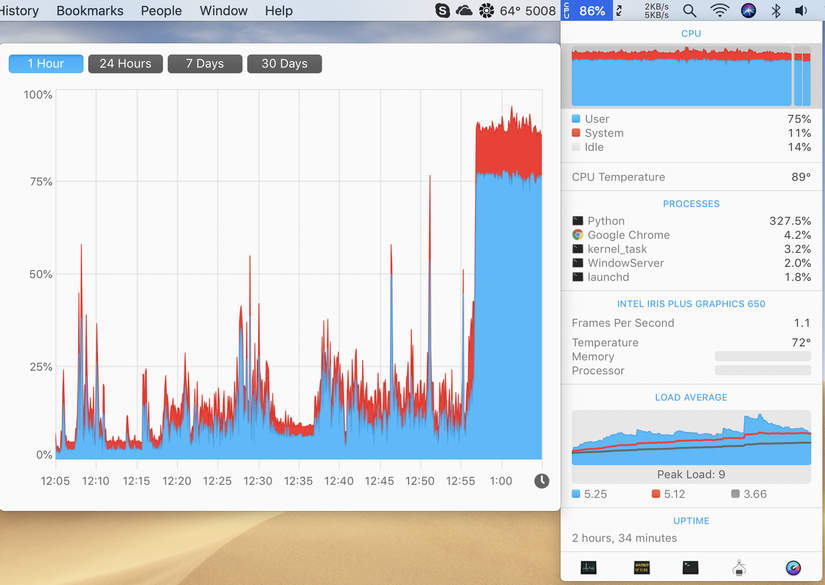Screen dimensions: 825x585
Task: Open Spotlight search magnifier icon
Action: click(689, 11)
